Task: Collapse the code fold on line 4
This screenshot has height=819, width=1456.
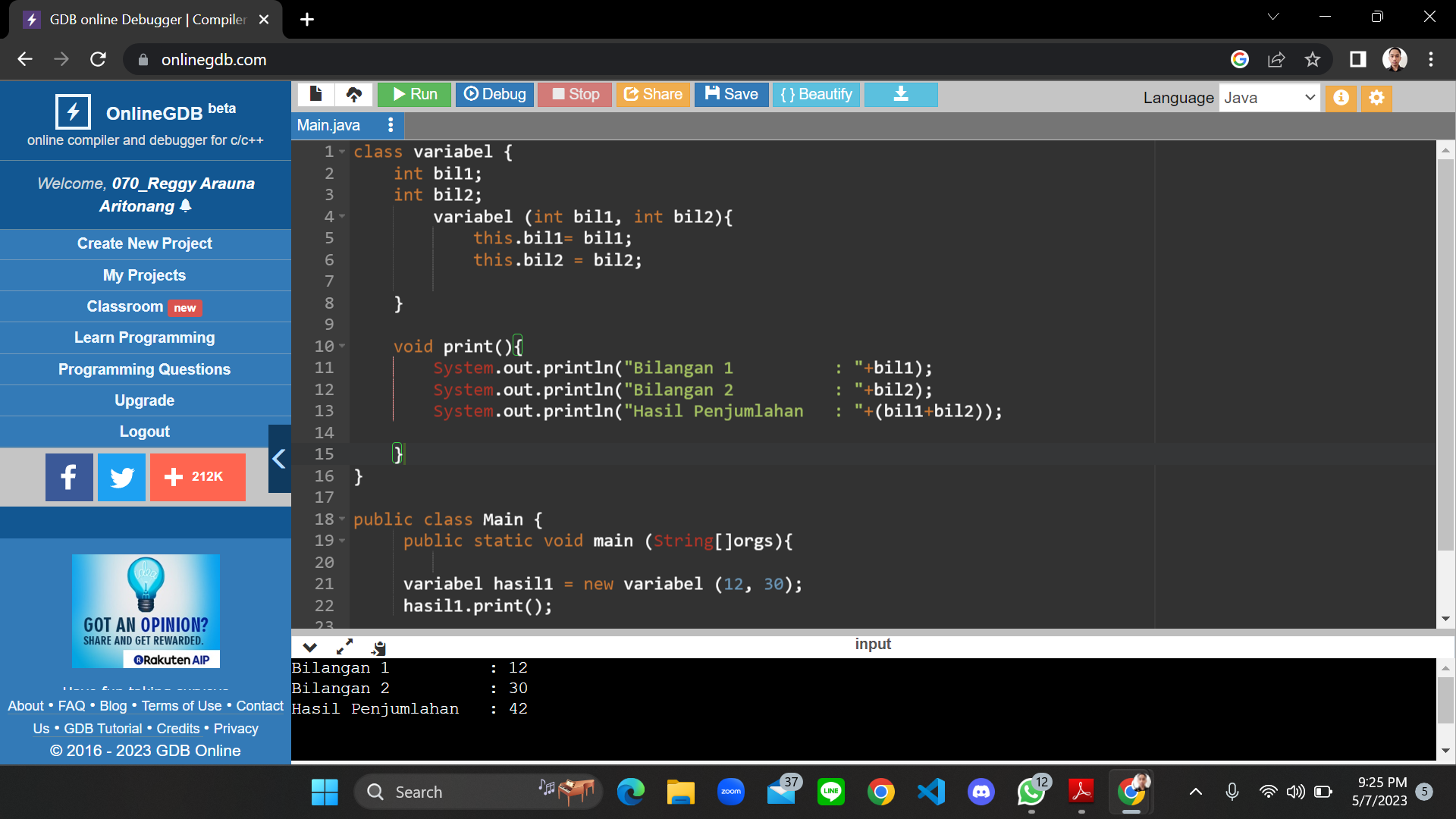Action: [x=341, y=216]
